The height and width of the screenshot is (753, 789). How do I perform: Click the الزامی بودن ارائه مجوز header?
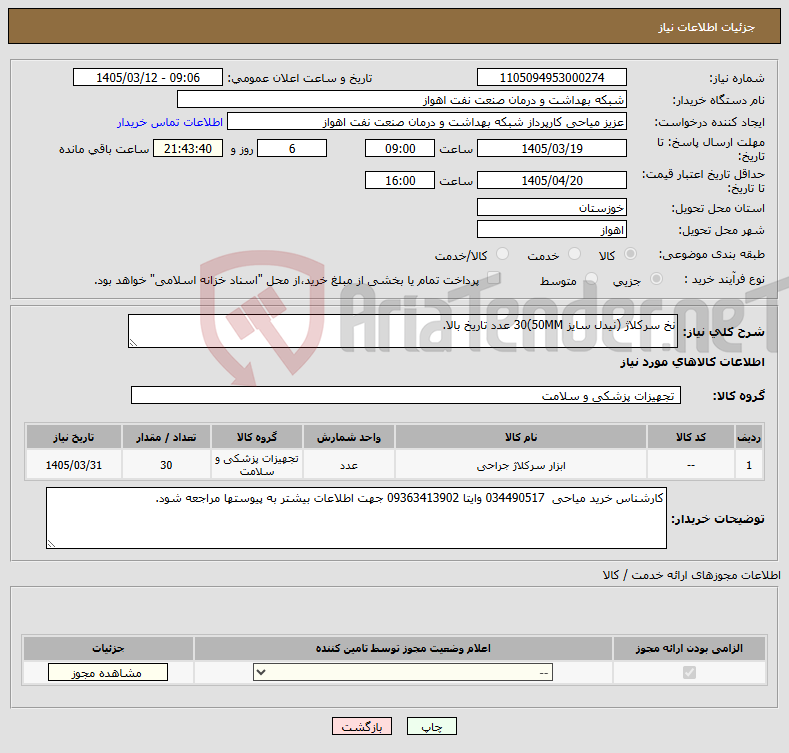pos(689,648)
